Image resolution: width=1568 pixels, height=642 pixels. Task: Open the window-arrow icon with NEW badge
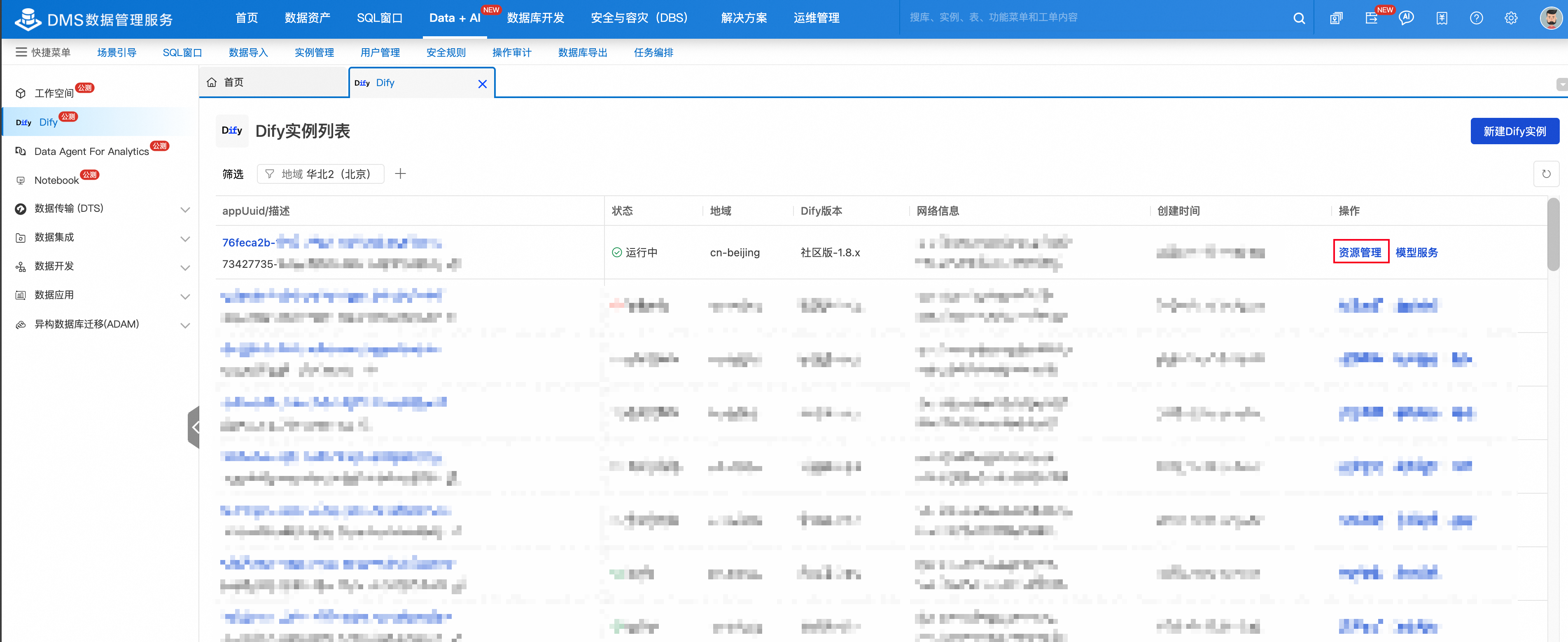[1372, 18]
